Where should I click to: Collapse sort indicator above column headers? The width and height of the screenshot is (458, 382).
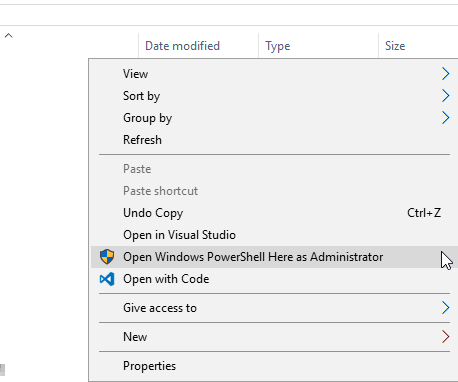pyautogui.click(x=9, y=35)
